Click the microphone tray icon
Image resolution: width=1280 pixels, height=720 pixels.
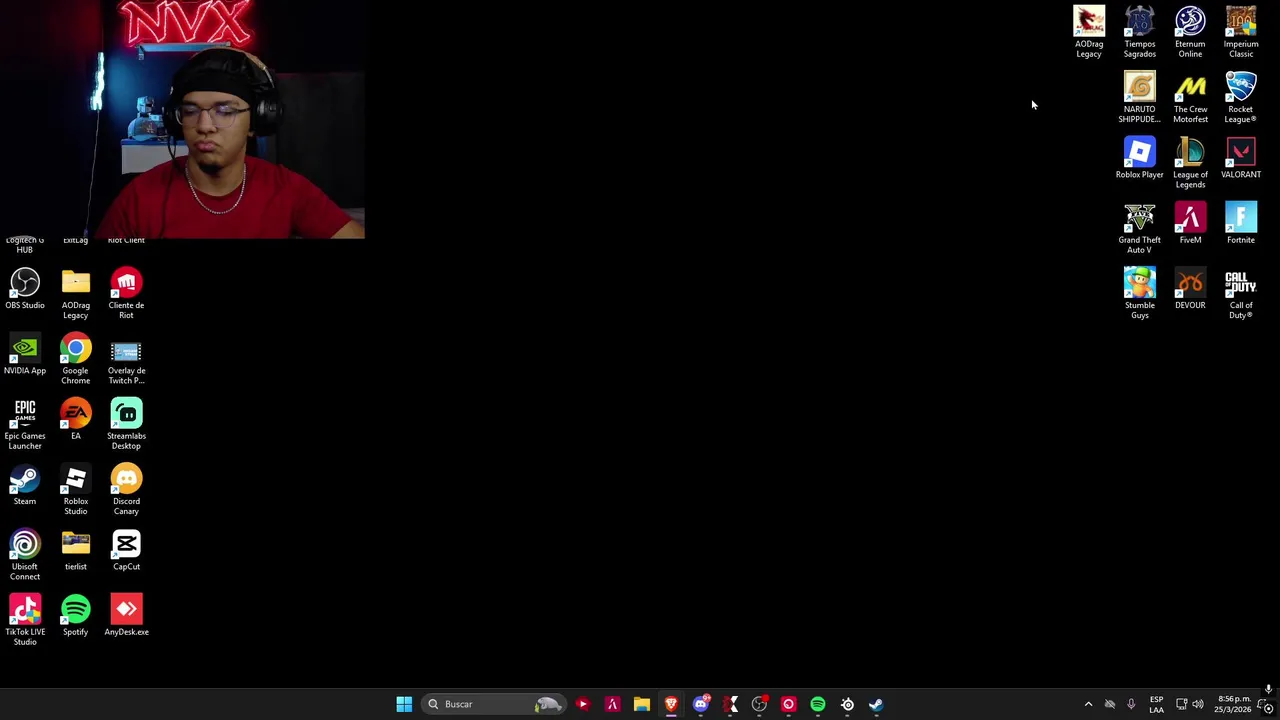point(1131,704)
